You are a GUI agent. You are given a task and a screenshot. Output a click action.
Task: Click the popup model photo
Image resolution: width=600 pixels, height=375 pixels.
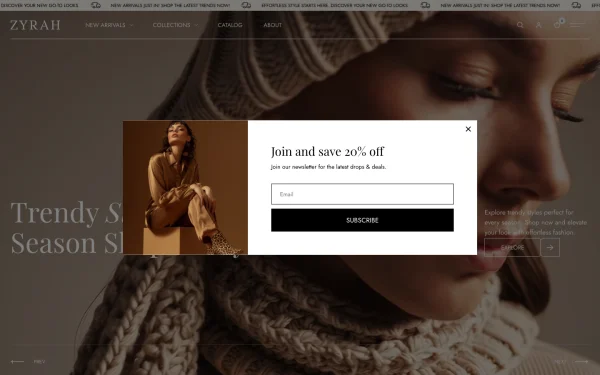click(185, 188)
